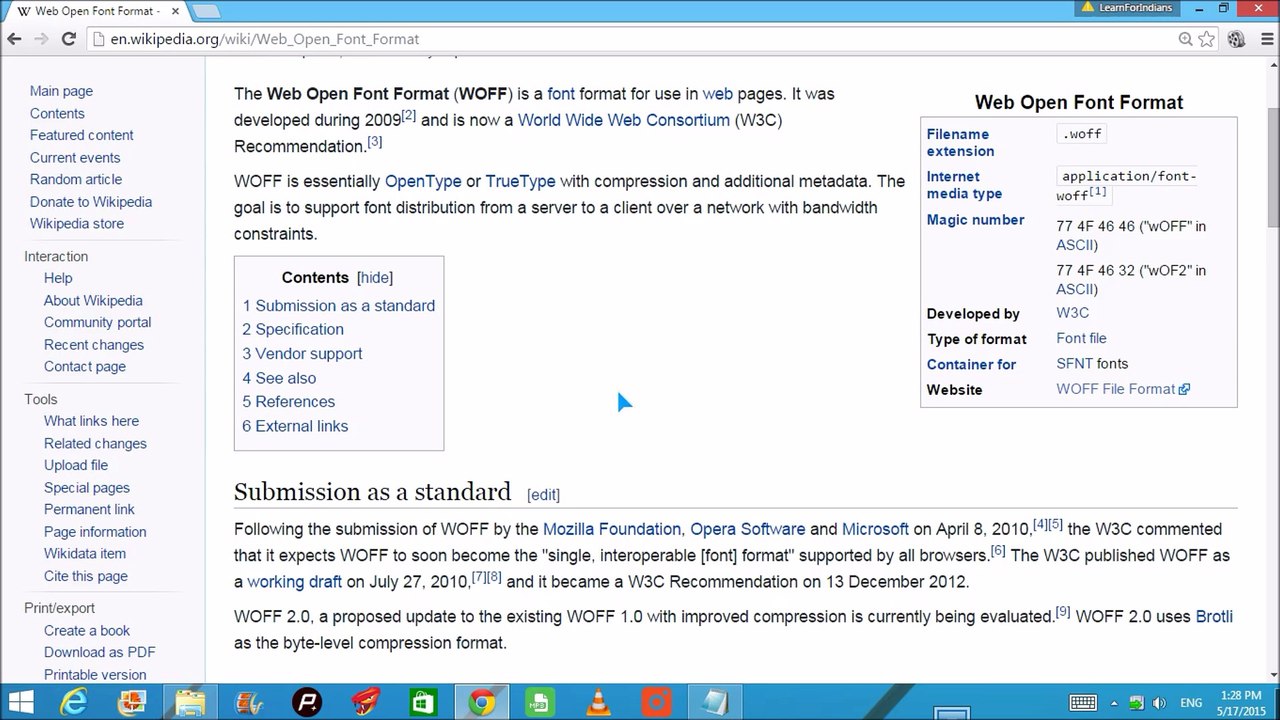Jump to See also in Contents
The height and width of the screenshot is (720, 1280).
click(x=279, y=378)
